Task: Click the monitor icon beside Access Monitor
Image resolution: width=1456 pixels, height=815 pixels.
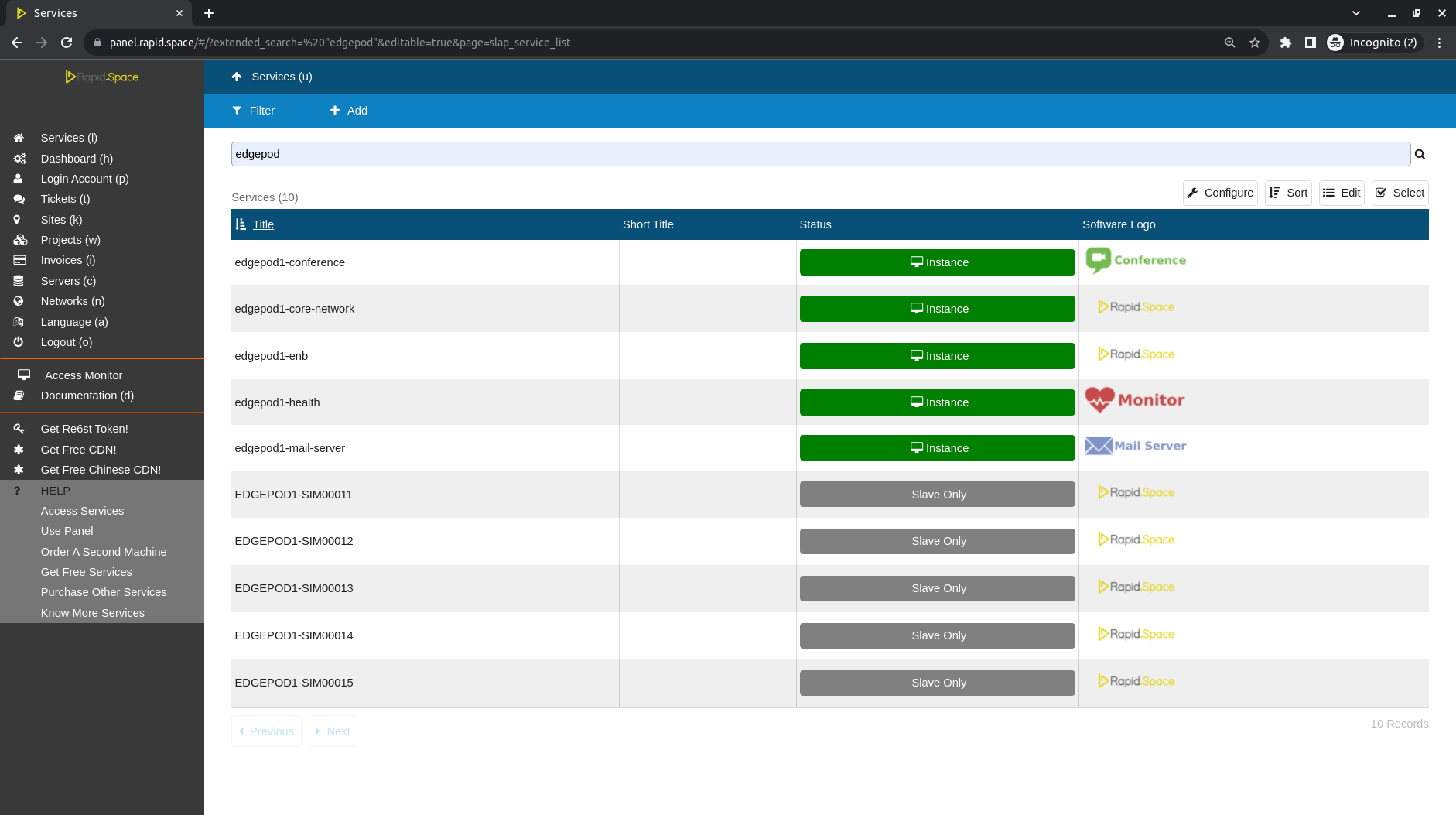Action: 24,375
